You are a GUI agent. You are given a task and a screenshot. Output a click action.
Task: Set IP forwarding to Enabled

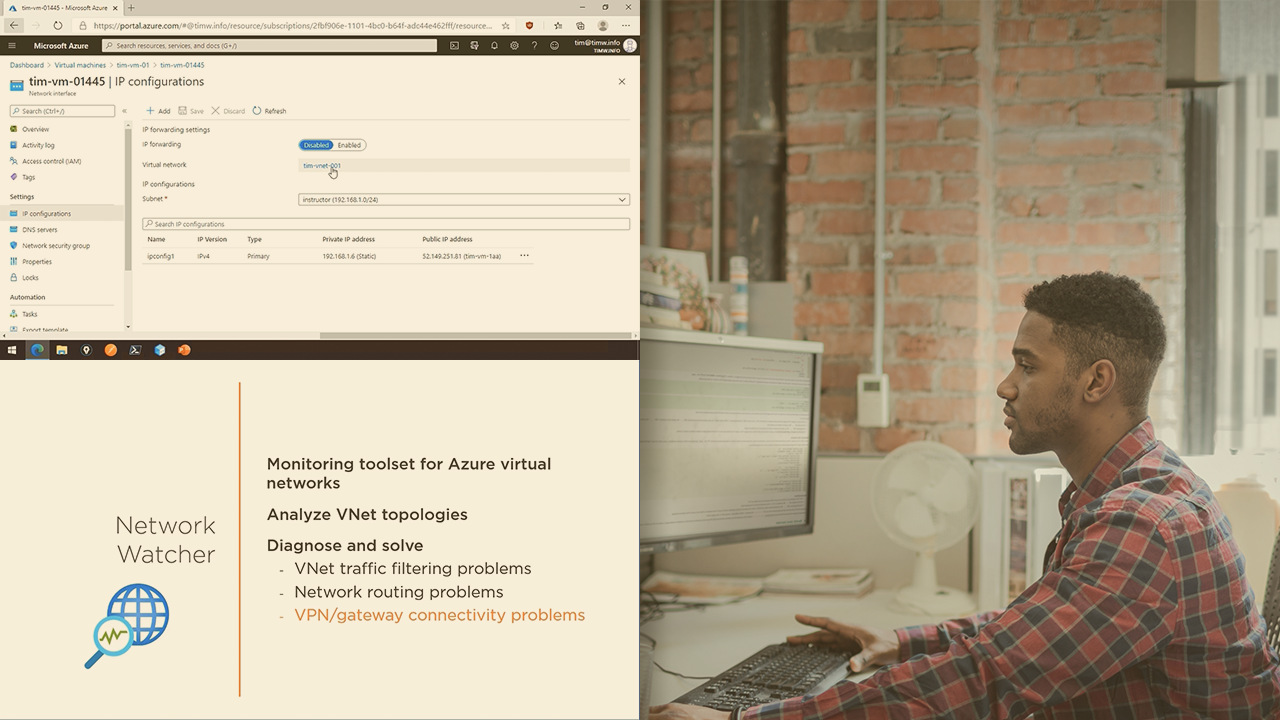coord(349,145)
